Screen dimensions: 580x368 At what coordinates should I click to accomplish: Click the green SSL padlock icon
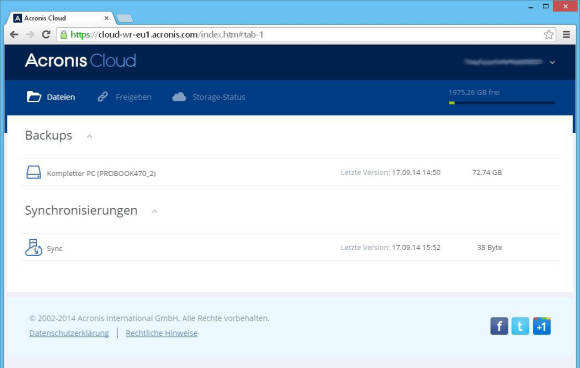[64, 35]
